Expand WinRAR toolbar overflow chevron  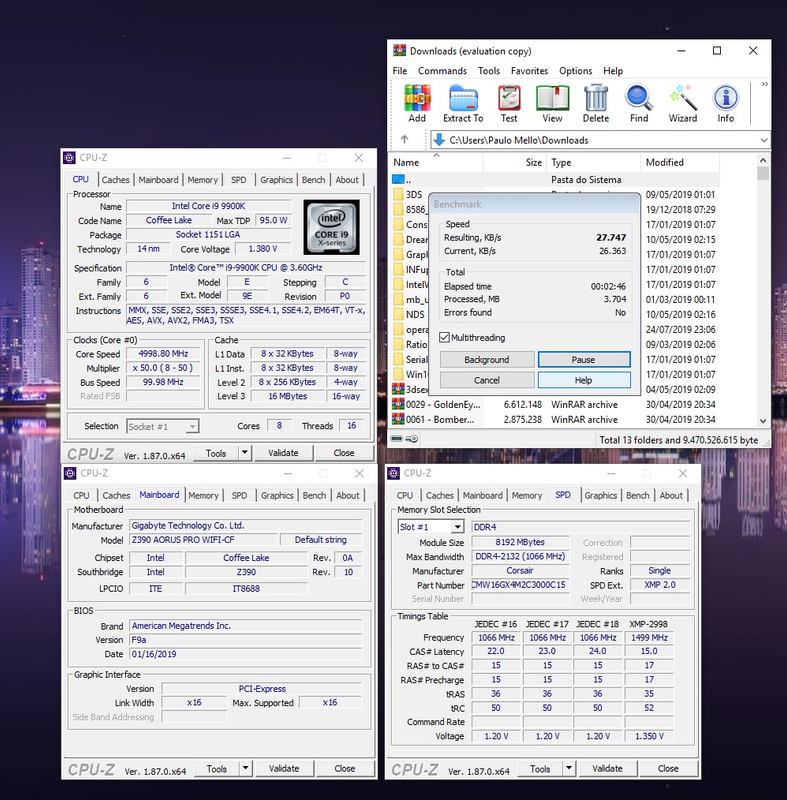764,84
